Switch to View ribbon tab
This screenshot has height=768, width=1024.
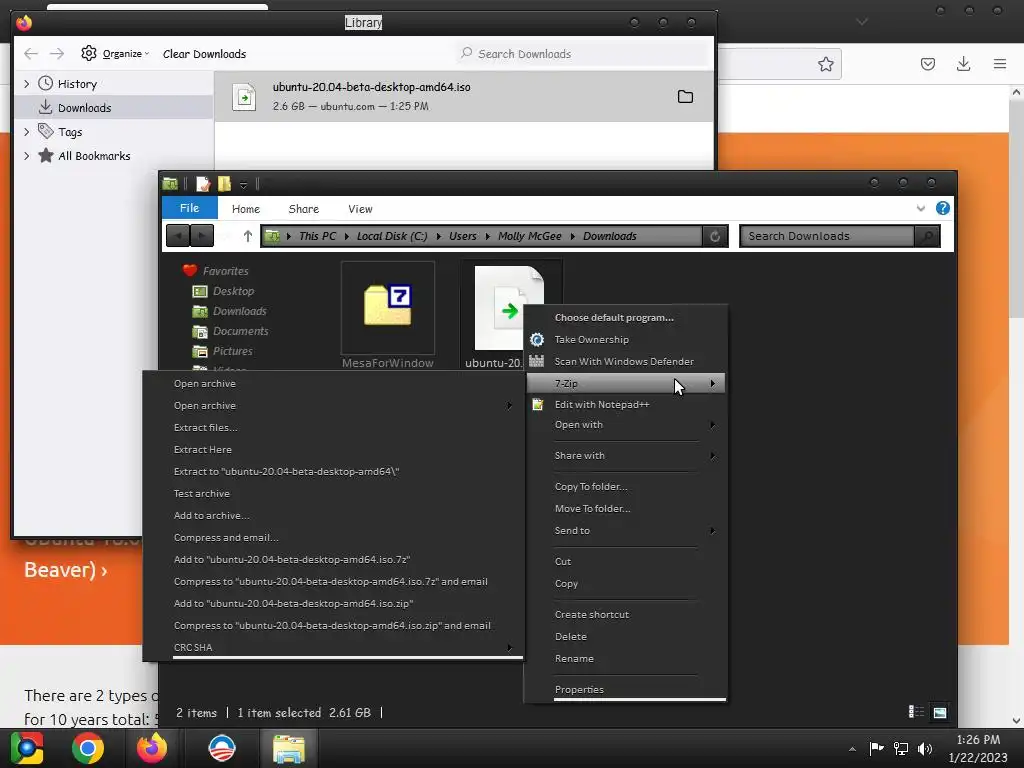(x=360, y=209)
